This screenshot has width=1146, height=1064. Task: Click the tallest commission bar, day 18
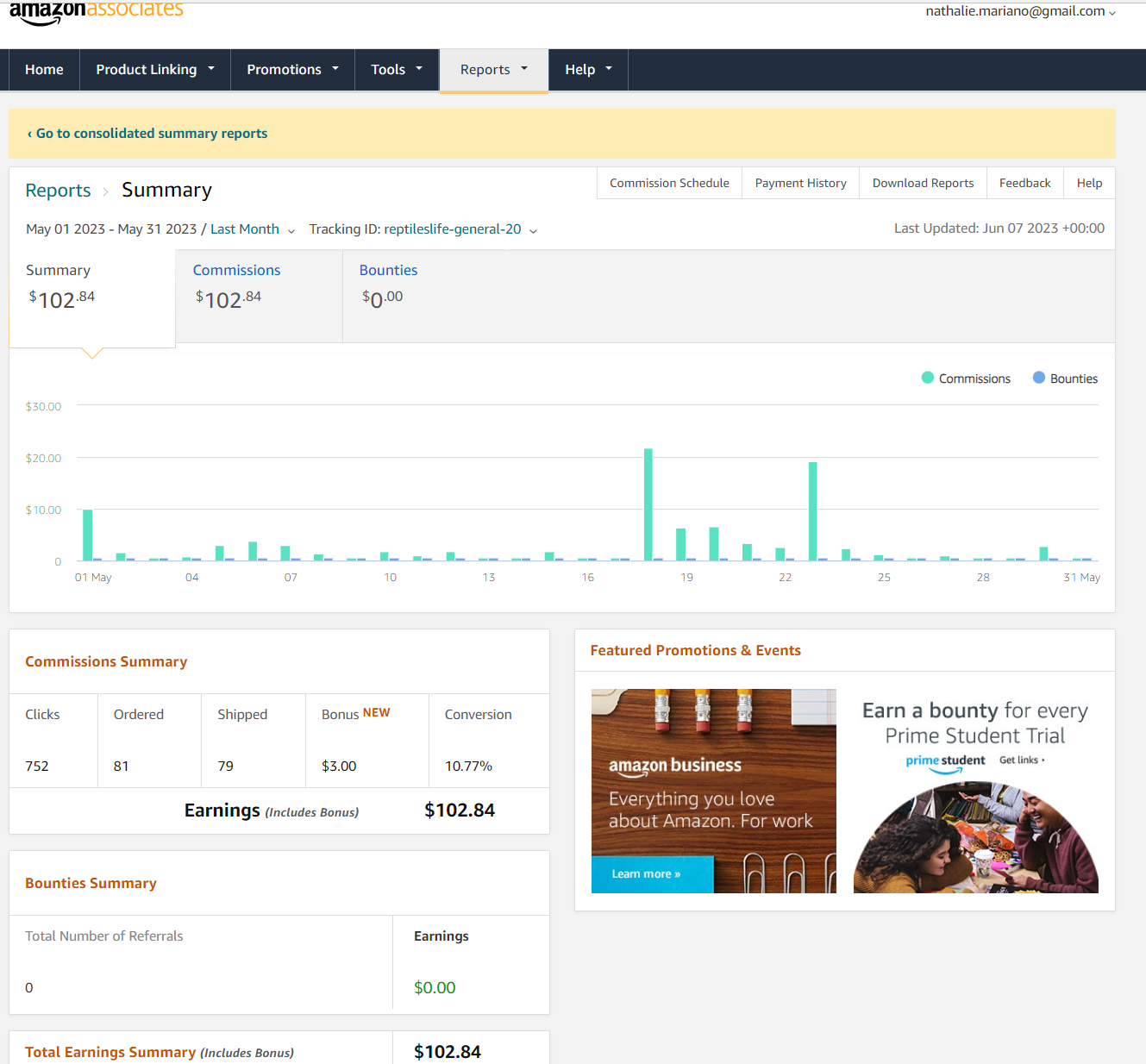[x=648, y=504]
